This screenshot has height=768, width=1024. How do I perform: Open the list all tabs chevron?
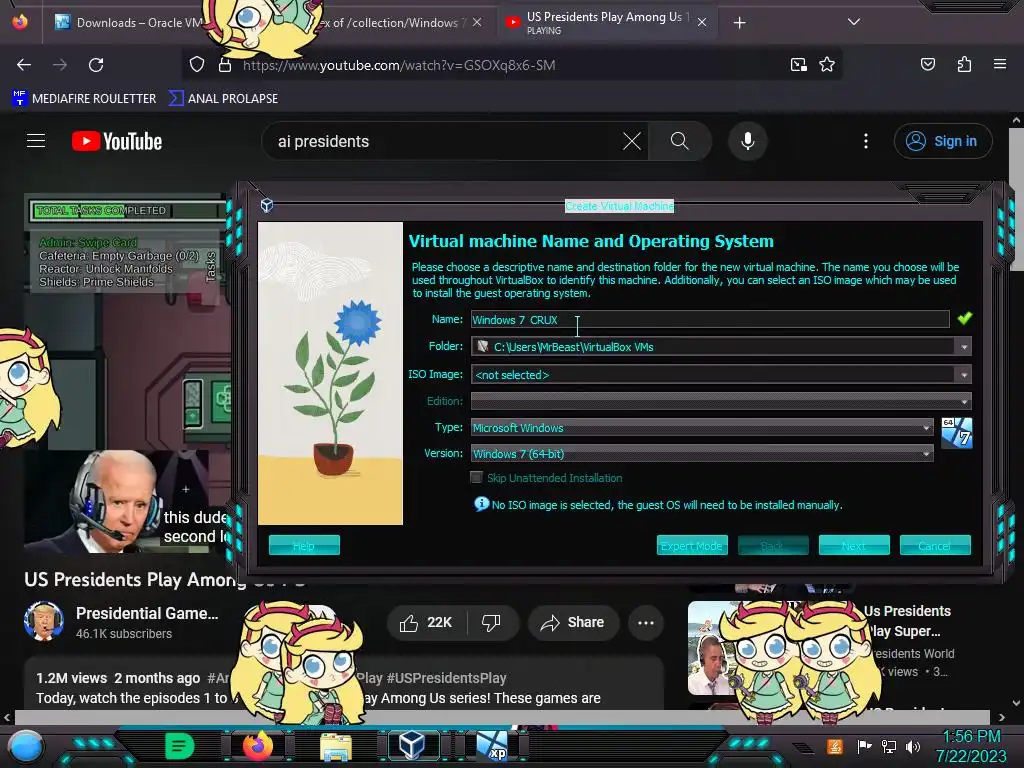click(x=853, y=22)
